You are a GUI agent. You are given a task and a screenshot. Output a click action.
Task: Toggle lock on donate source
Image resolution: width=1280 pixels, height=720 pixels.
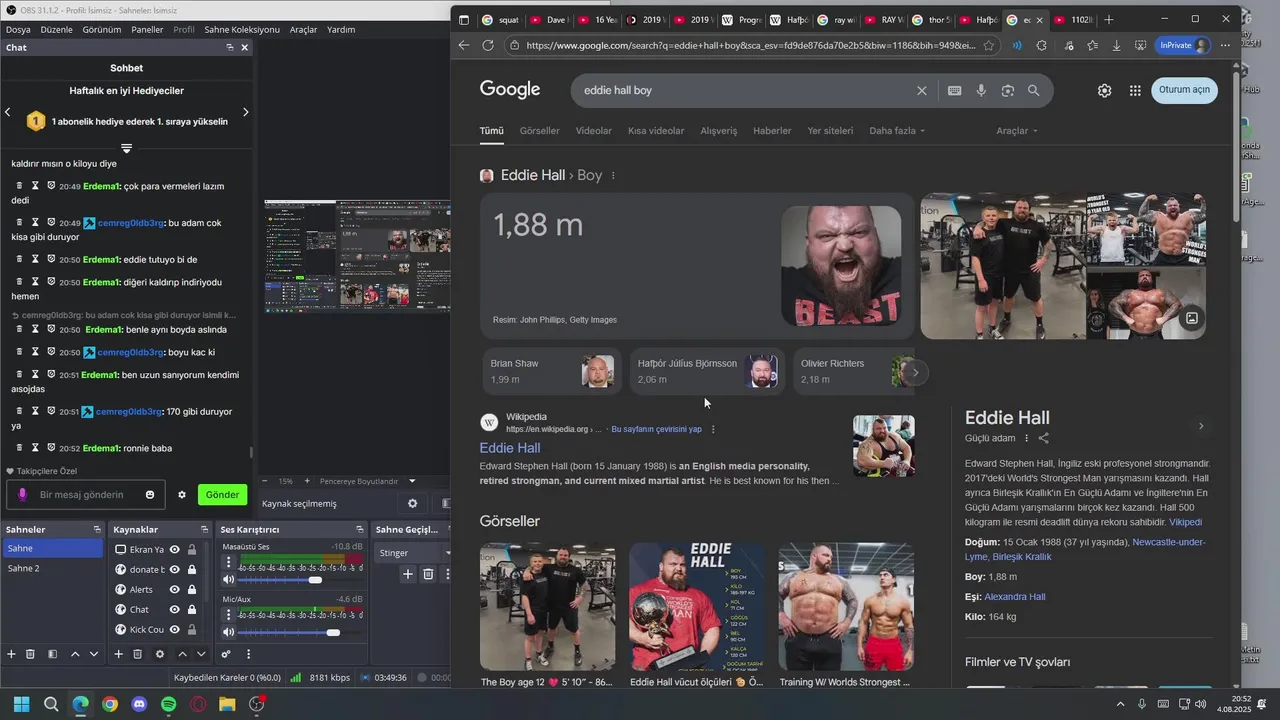coord(192,570)
